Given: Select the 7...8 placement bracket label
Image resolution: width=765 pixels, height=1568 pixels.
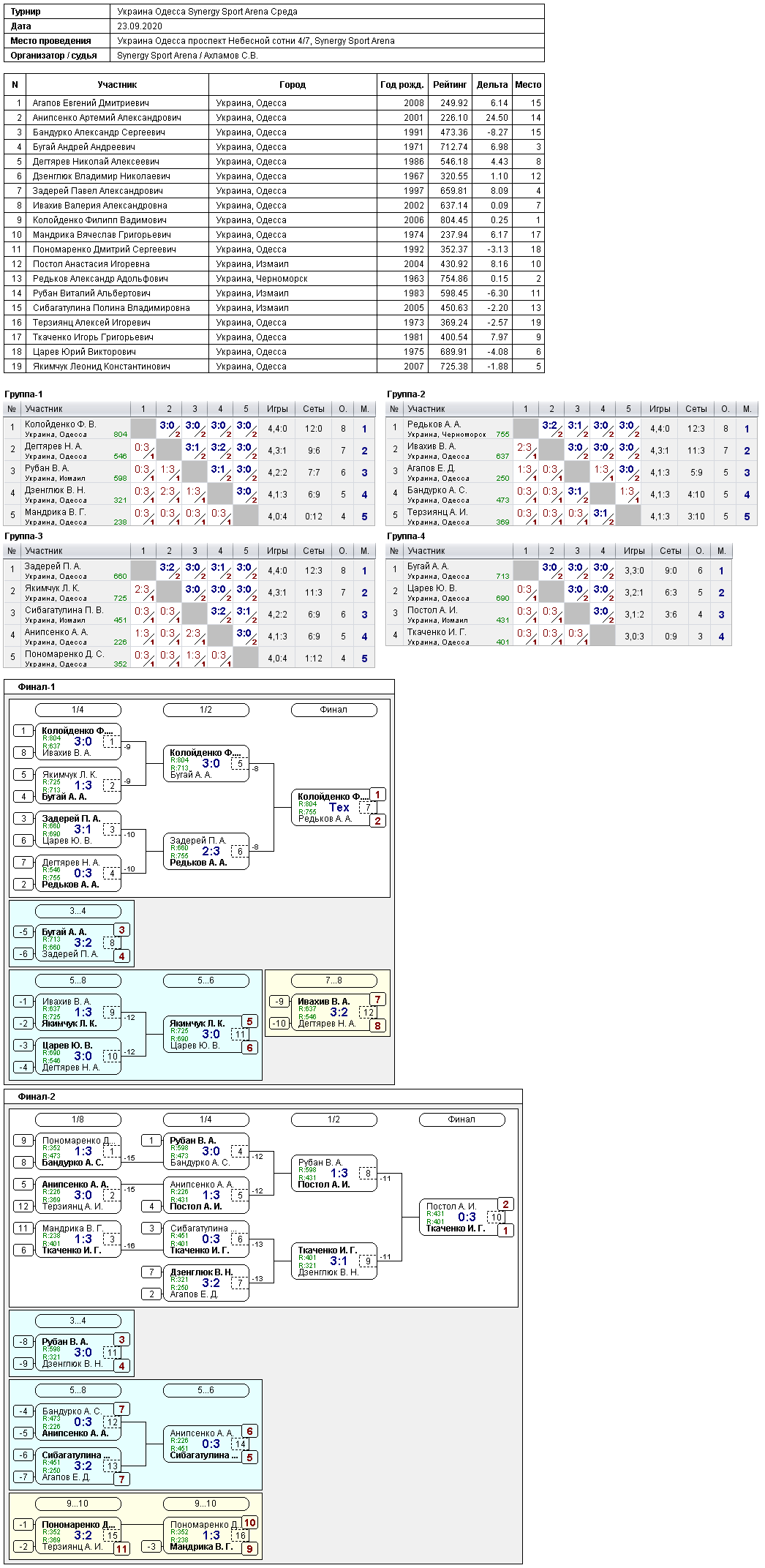Looking at the screenshot, I should pyautogui.click(x=333, y=980).
